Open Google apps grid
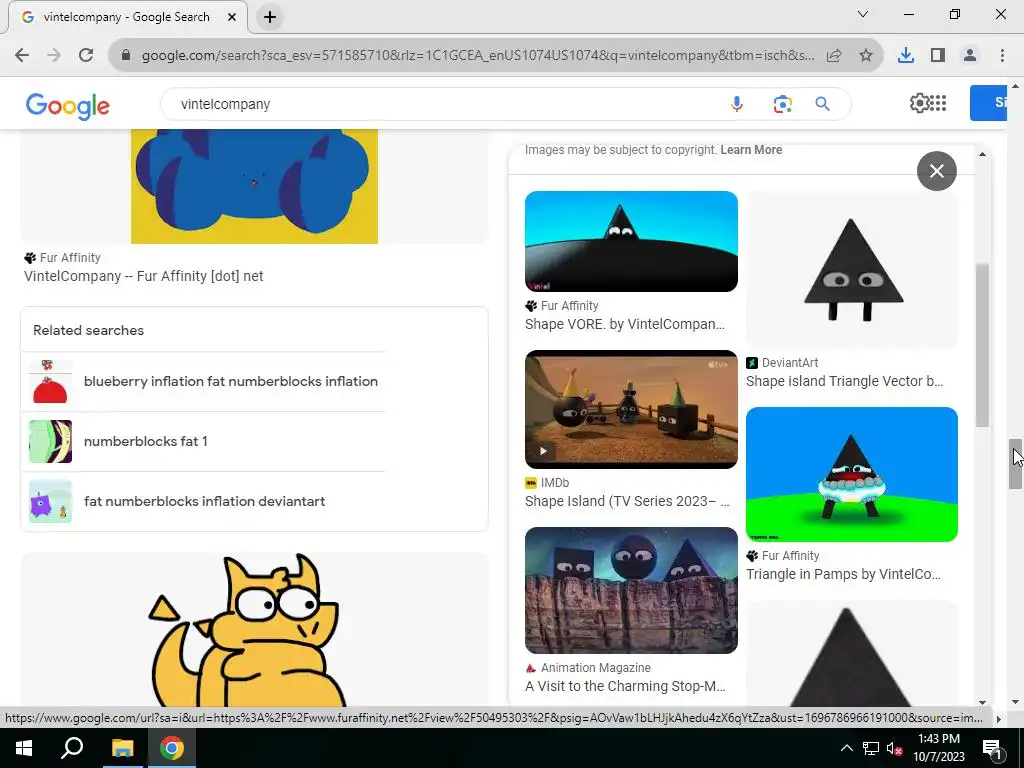Viewport: 1024px width, 768px height. click(938, 103)
